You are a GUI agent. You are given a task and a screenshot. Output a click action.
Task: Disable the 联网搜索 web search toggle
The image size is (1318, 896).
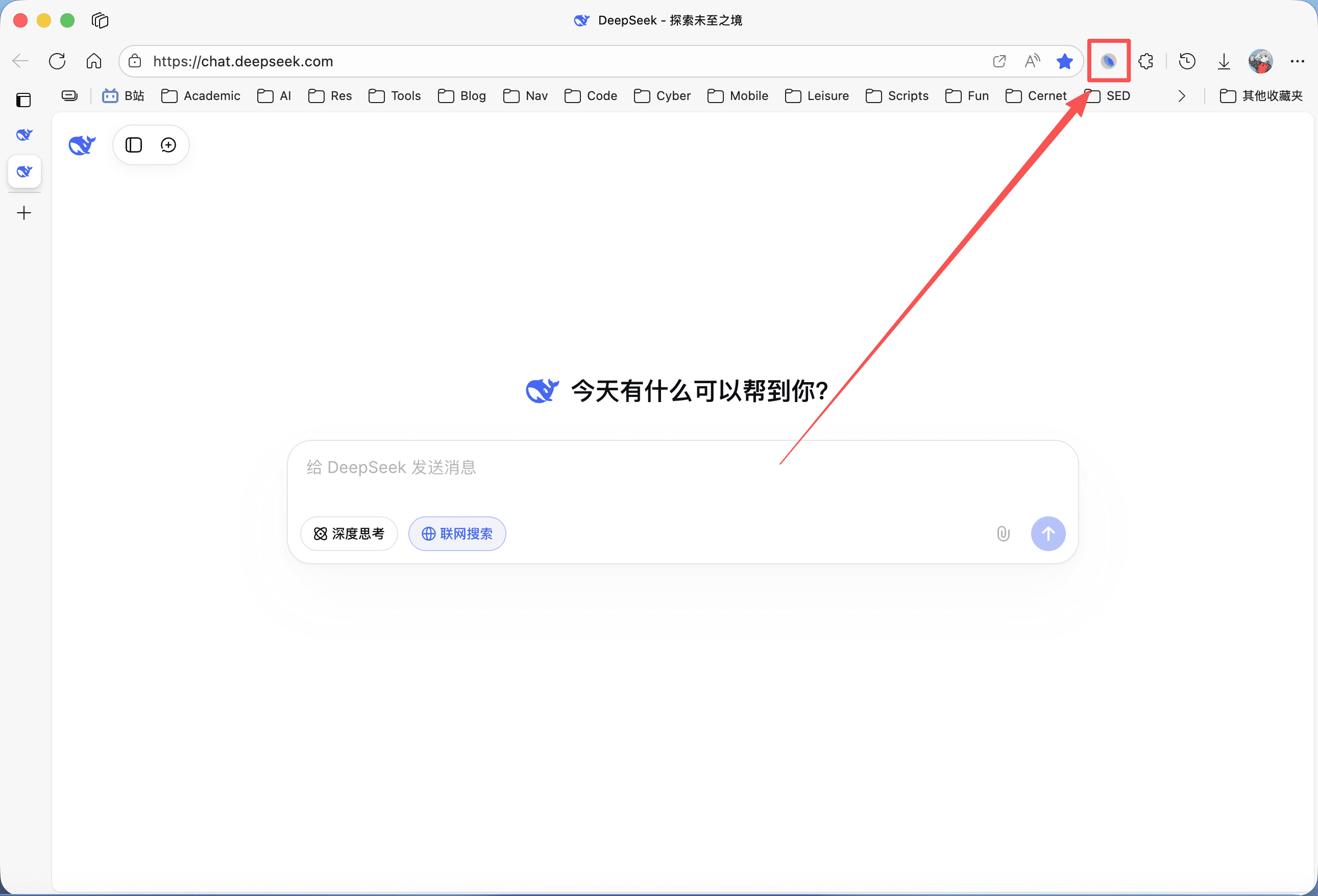click(457, 533)
